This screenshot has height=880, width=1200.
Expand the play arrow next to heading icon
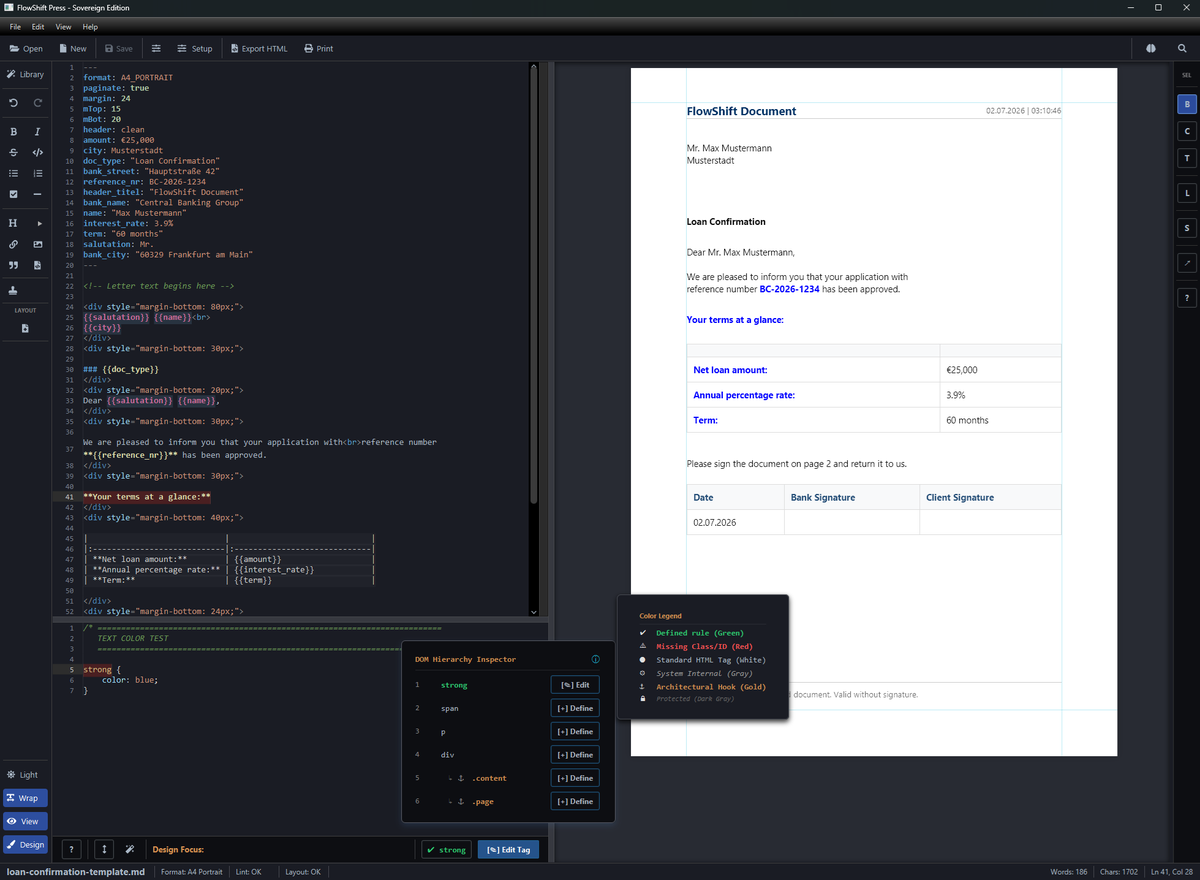pos(38,223)
